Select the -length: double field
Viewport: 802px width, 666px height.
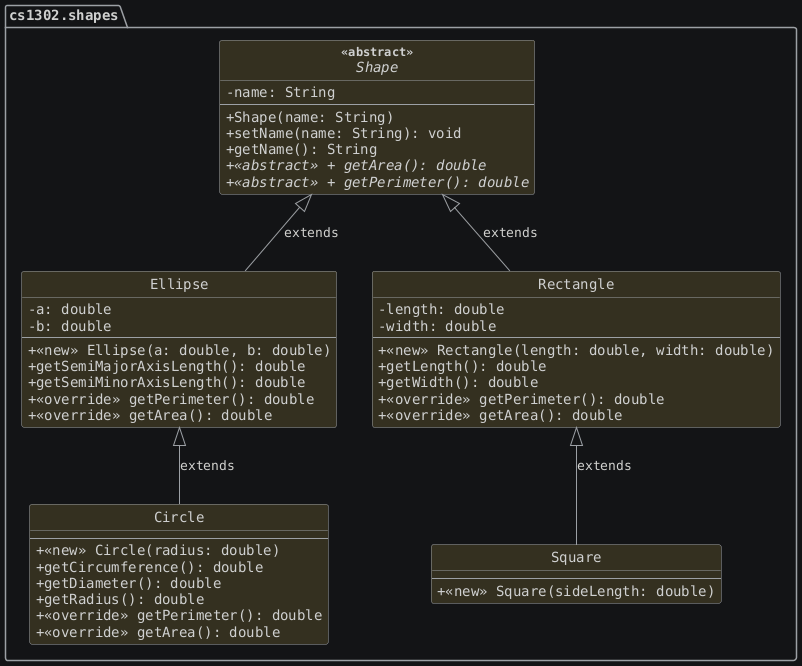[x=441, y=309]
